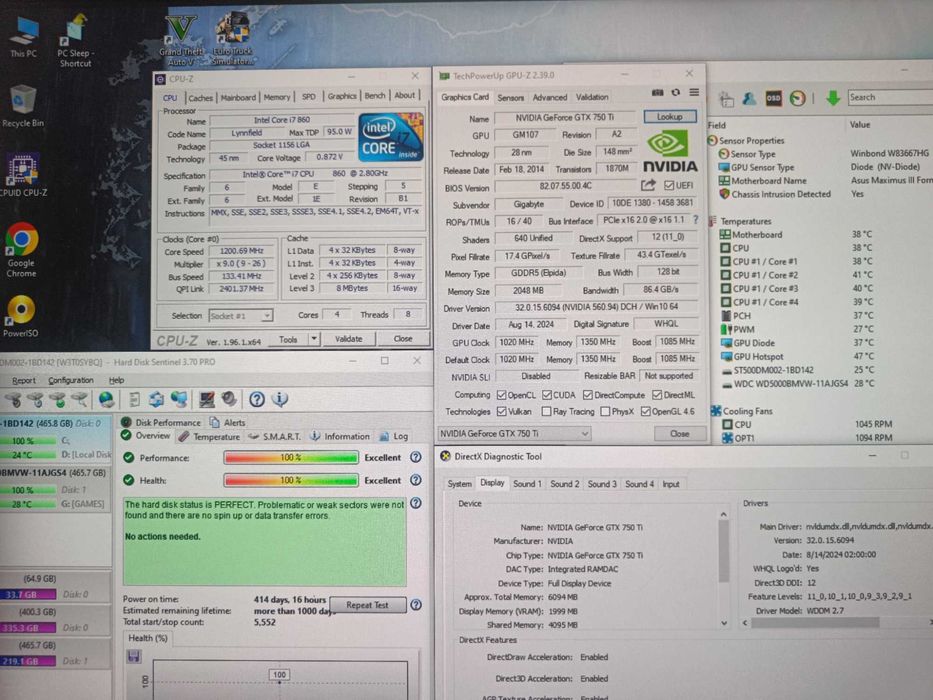Click the help icon next to Performance Excellent
Image resolution: width=933 pixels, height=700 pixels.
pos(416,457)
